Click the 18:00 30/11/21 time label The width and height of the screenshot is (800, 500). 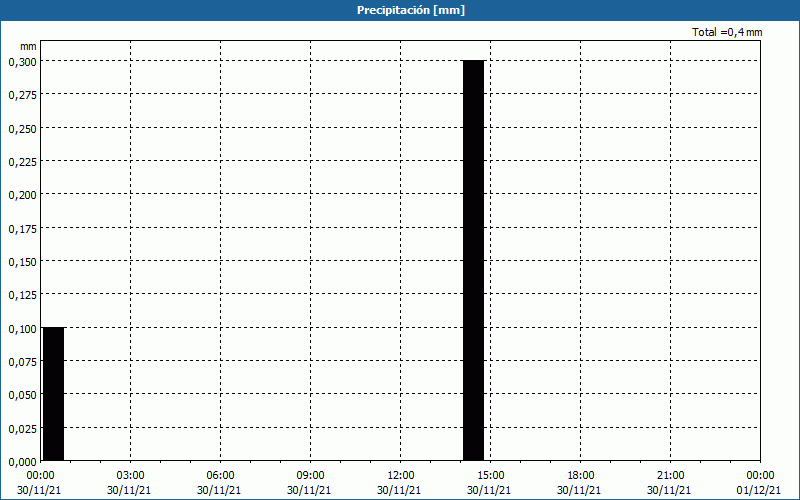(x=579, y=483)
